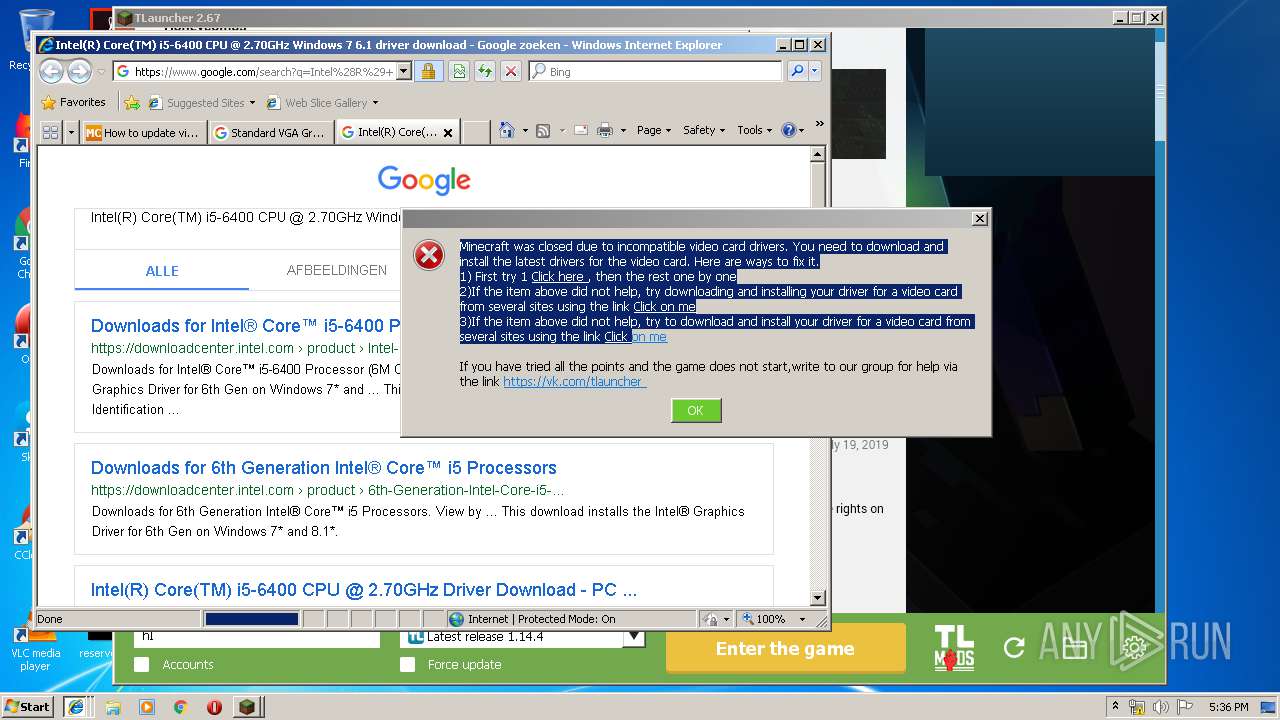Open the Favorites button

[x=73, y=102]
